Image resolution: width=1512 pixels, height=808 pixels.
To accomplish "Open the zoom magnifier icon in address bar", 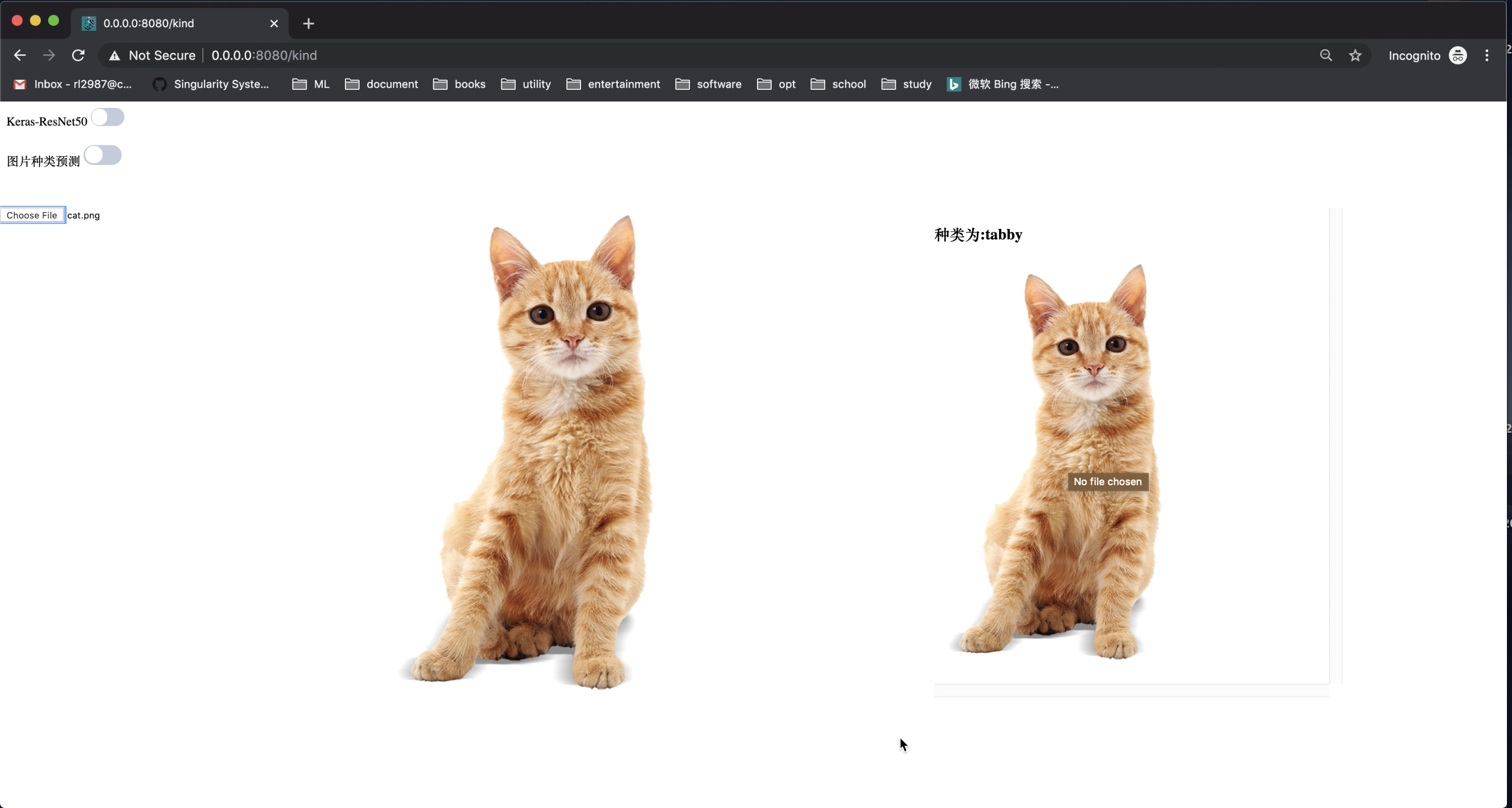I will 1326,55.
